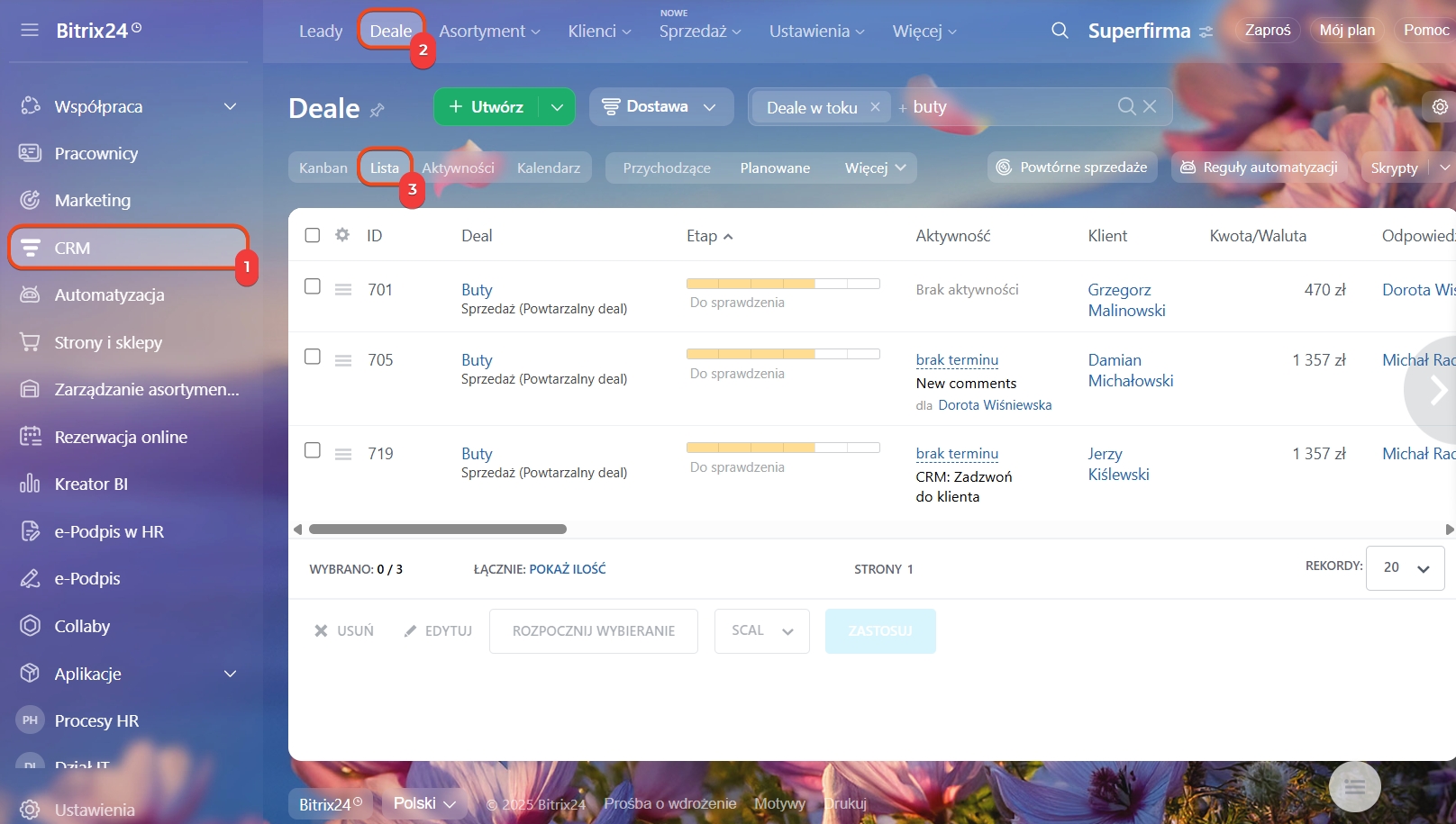1456x824 pixels.
Task: Switch to the Kalendarz view
Action: 549,168
